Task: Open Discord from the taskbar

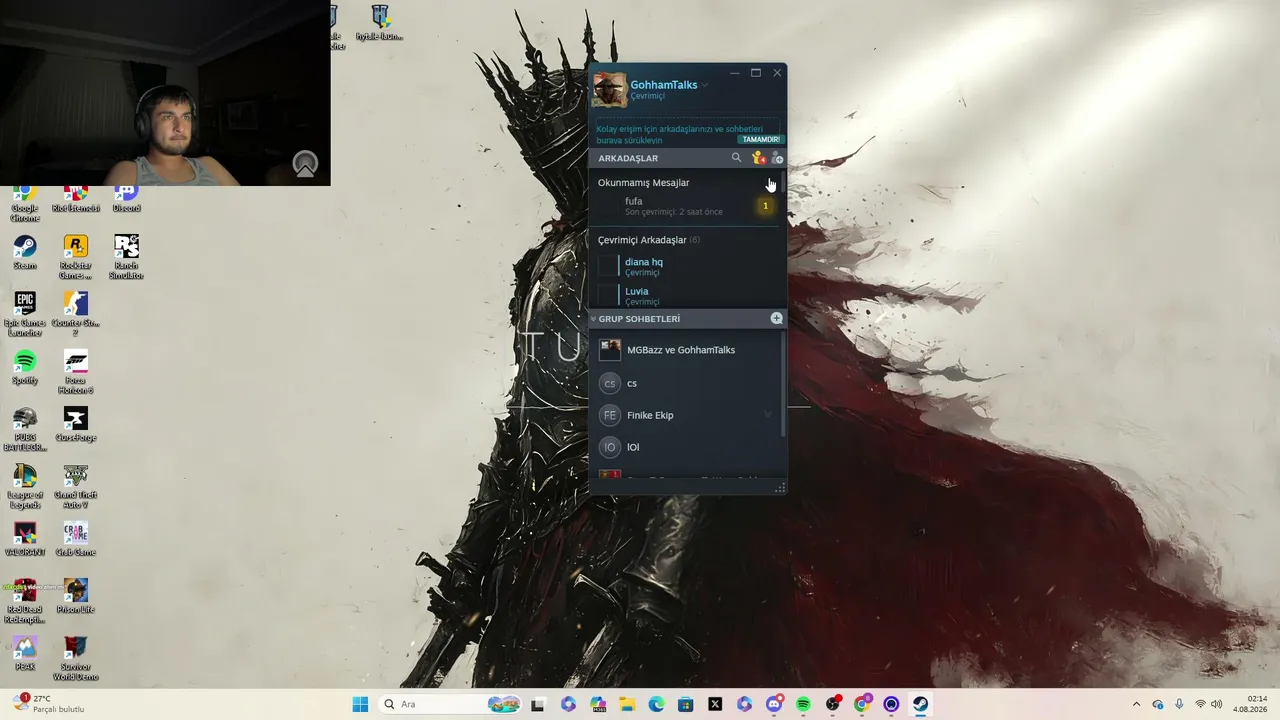Action: (774, 704)
